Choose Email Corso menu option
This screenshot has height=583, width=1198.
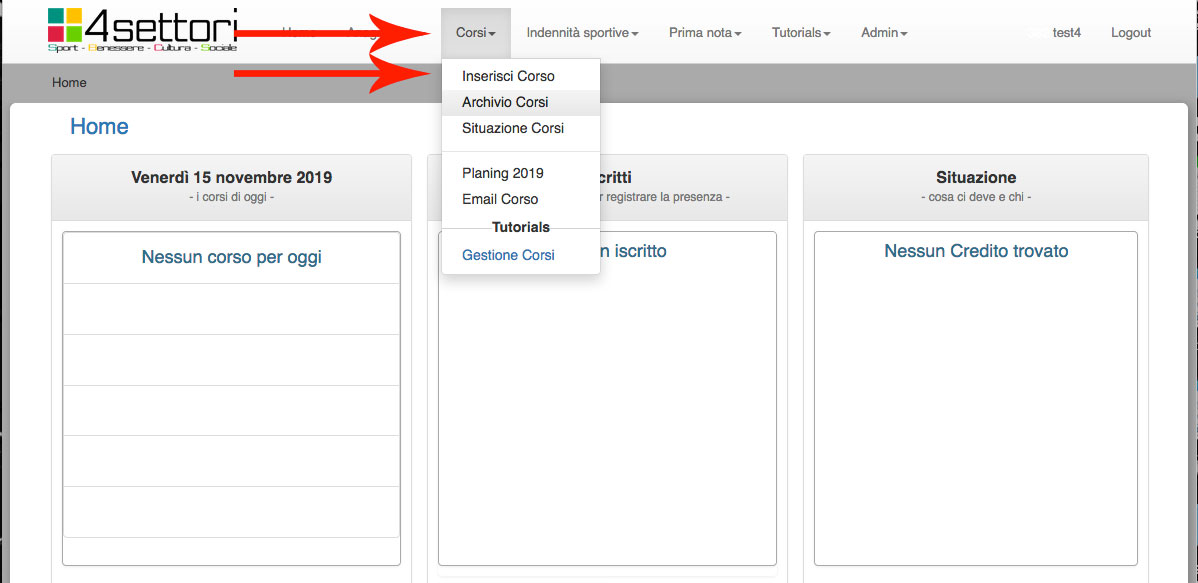pos(500,199)
